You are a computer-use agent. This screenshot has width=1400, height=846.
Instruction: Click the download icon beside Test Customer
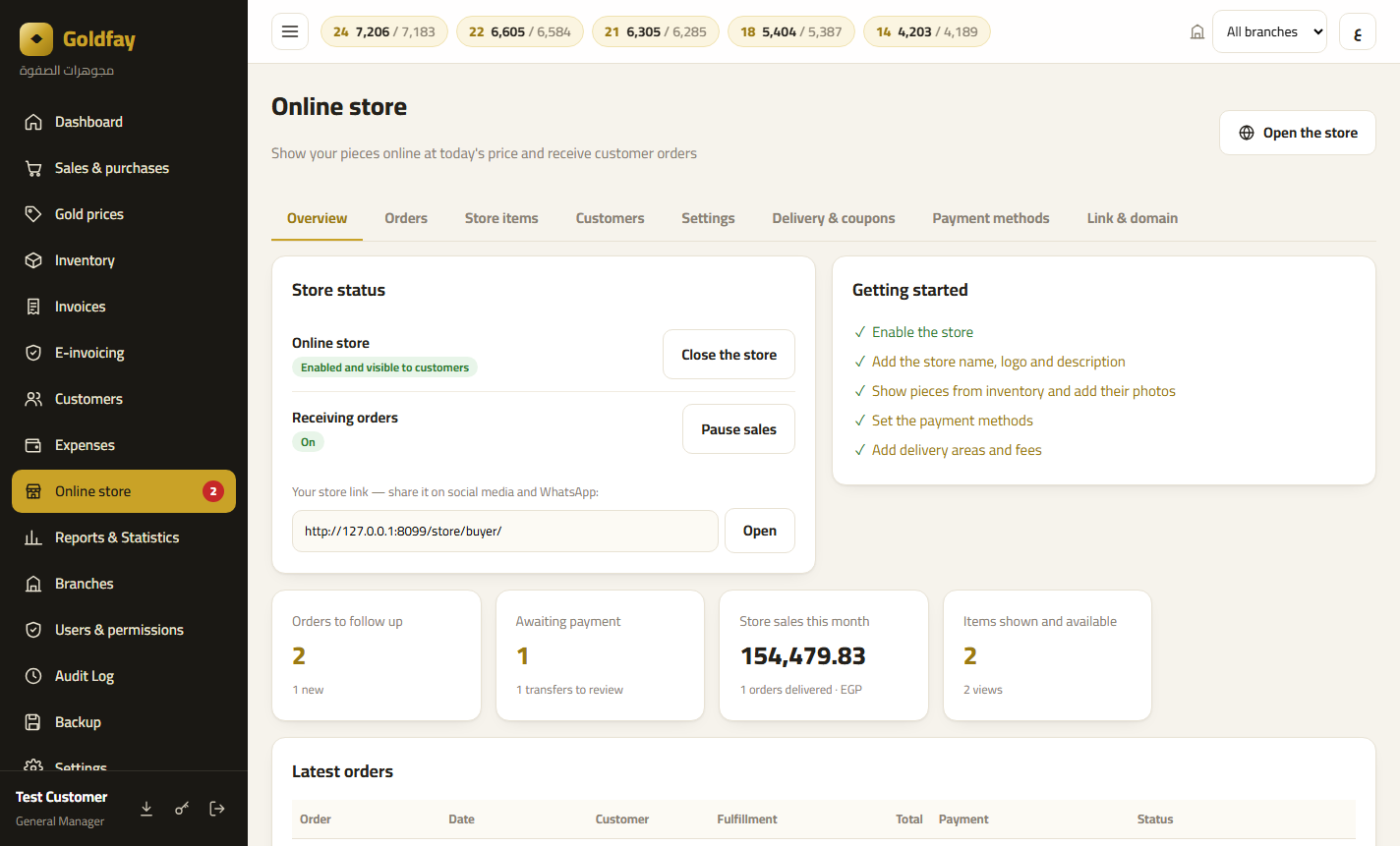coord(146,809)
